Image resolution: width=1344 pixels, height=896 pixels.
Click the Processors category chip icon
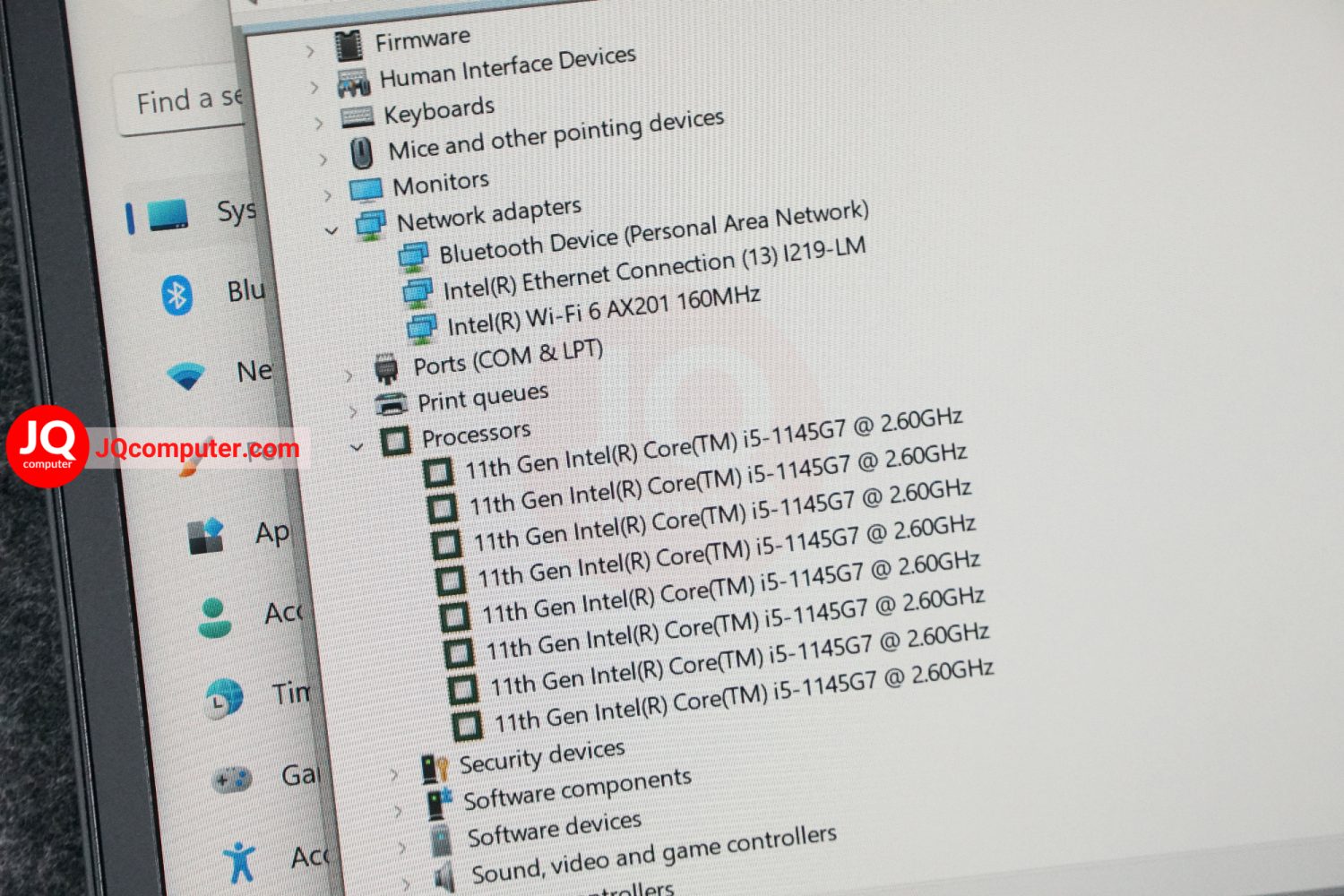(395, 440)
